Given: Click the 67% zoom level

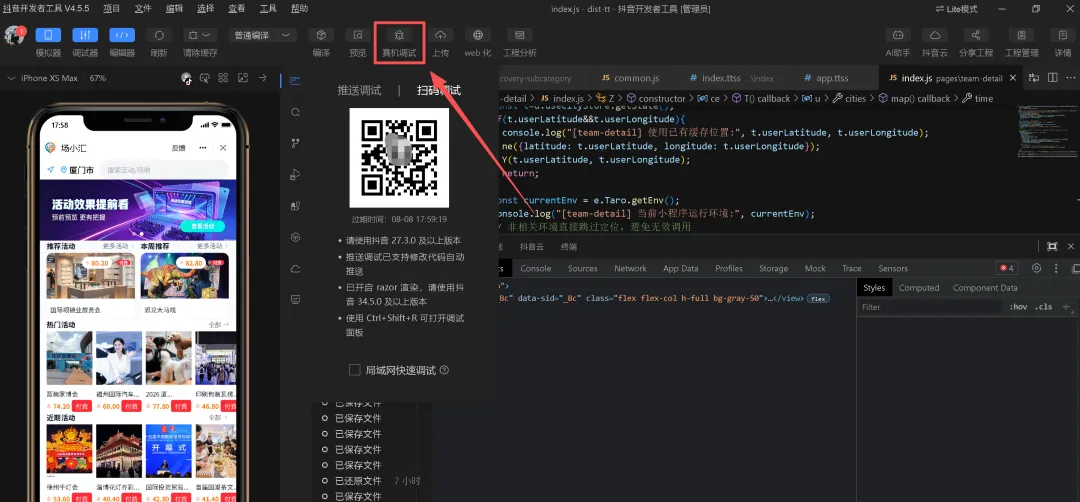Looking at the screenshot, I should (98, 79).
